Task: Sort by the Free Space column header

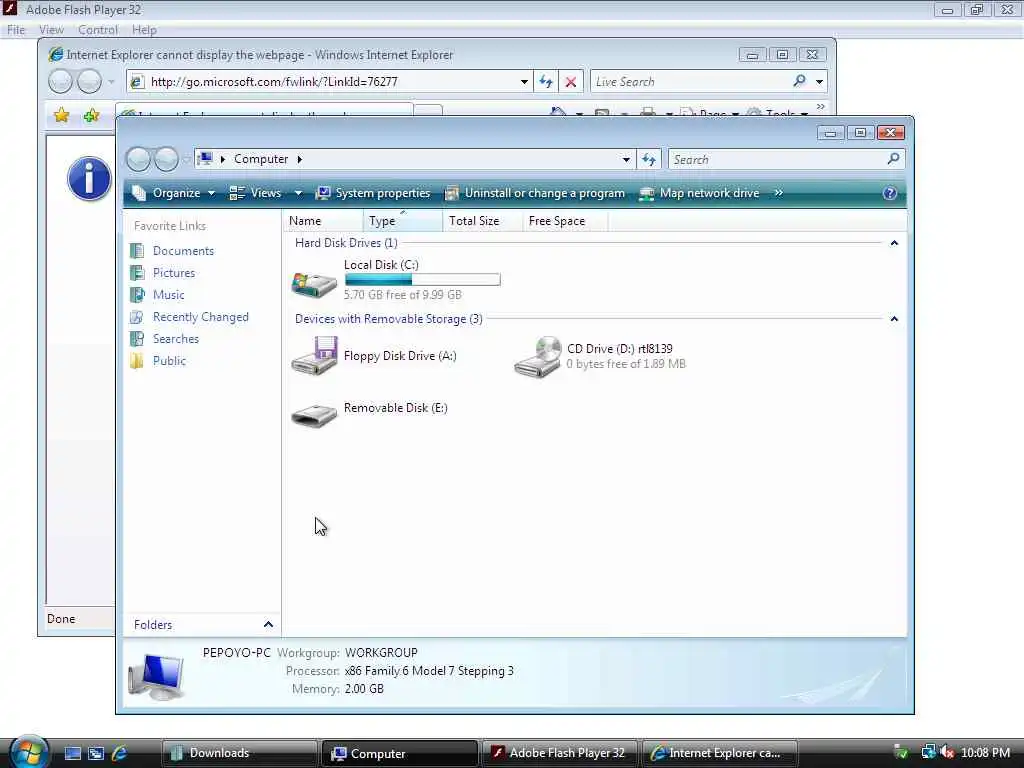Action: point(565,221)
